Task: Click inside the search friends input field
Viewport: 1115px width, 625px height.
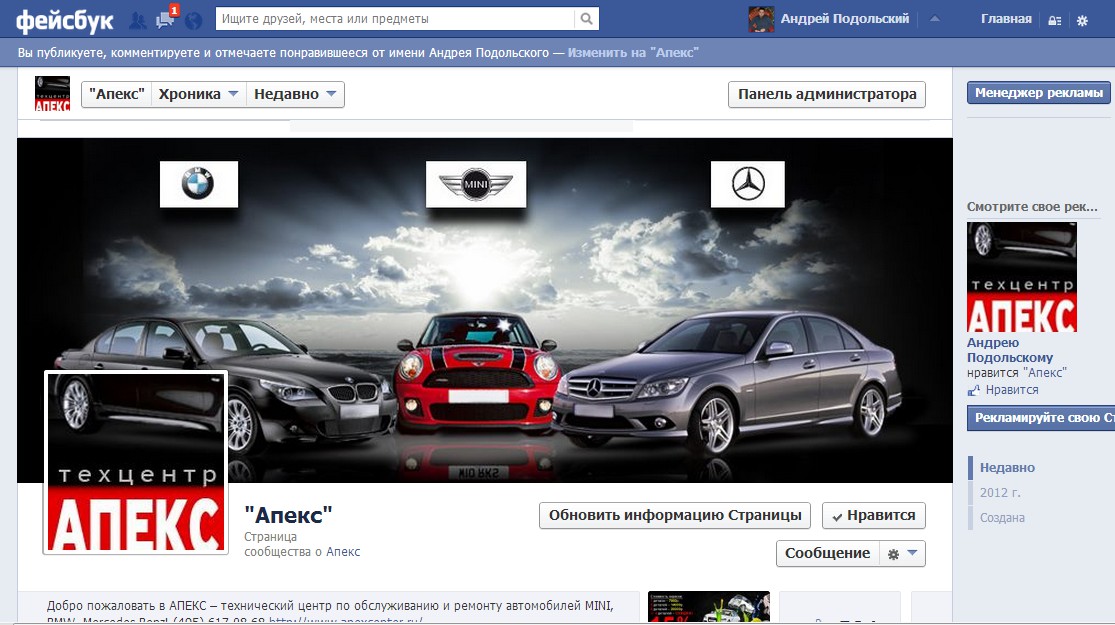Action: 395,19
